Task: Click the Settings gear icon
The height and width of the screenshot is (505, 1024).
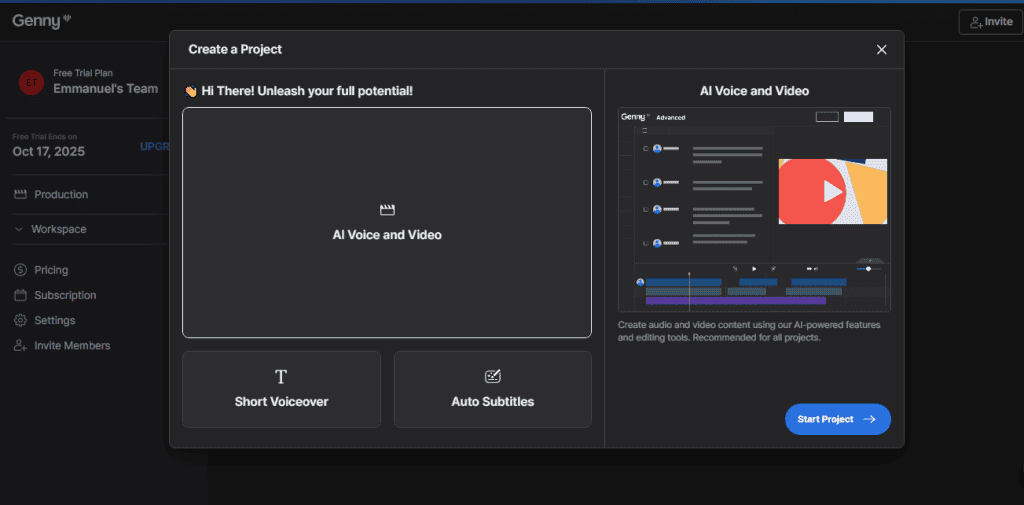Action: [x=20, y=320]
